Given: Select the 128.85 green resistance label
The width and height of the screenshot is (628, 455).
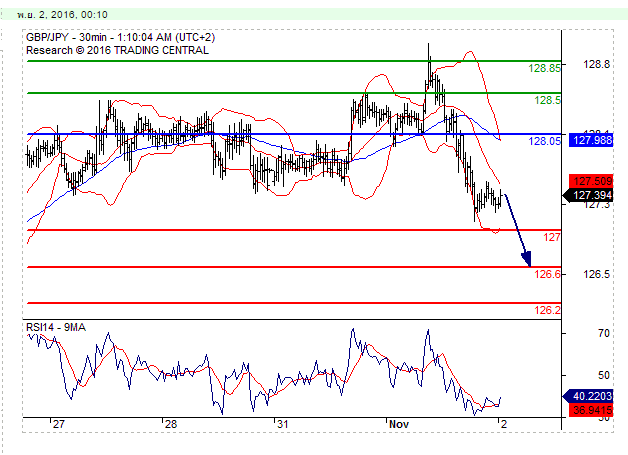Looking at the screenshot, I should [544, 69].
